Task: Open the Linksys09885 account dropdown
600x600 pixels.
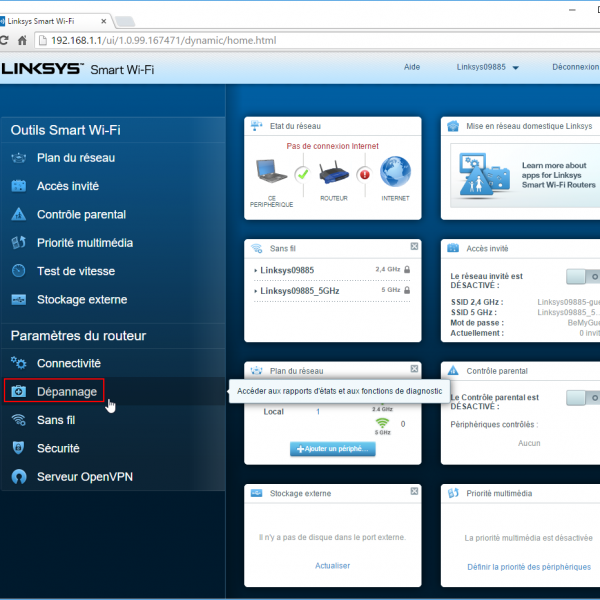Action: [488, 68]
